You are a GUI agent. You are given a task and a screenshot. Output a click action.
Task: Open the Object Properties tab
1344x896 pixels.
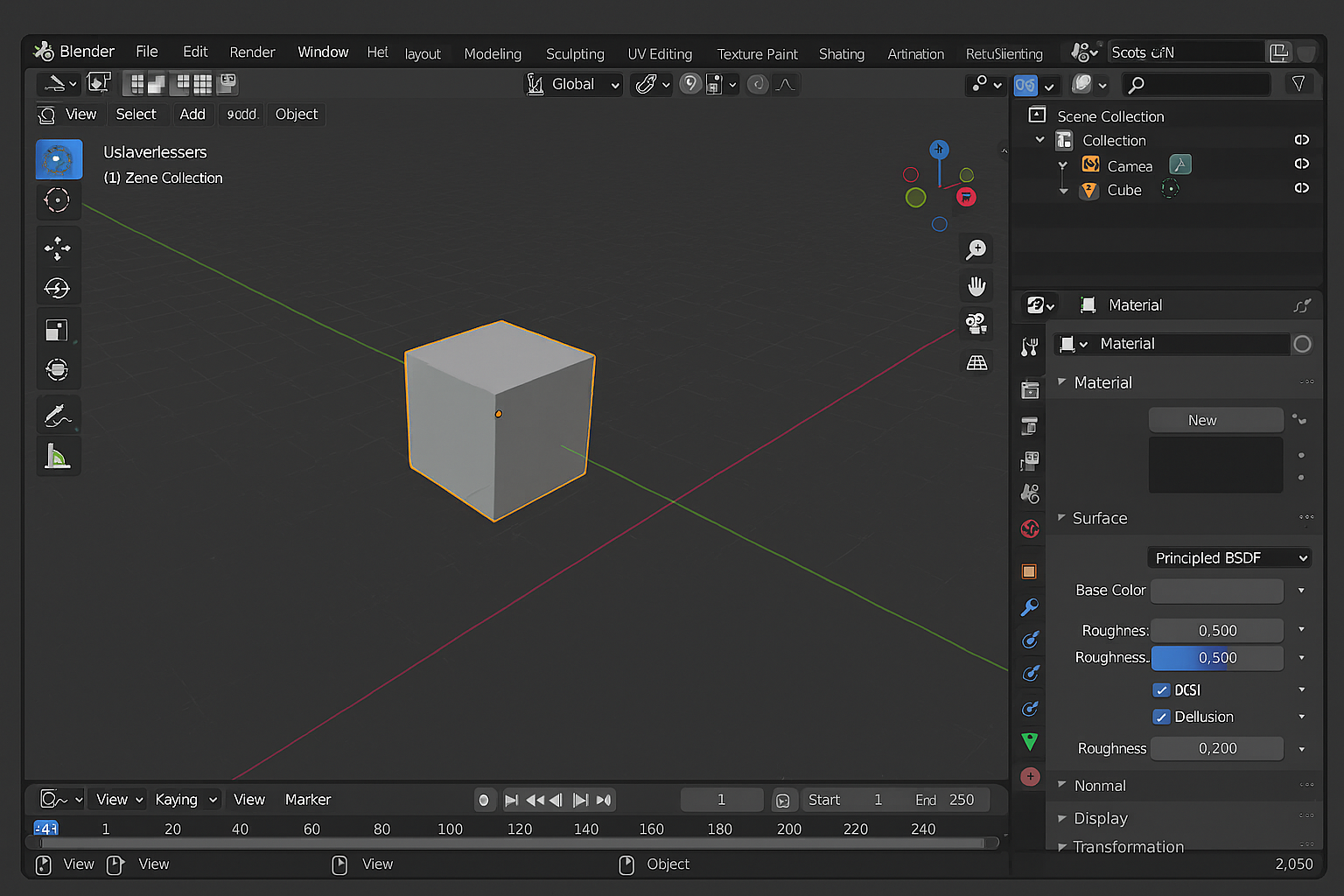tap(1030, 570)
